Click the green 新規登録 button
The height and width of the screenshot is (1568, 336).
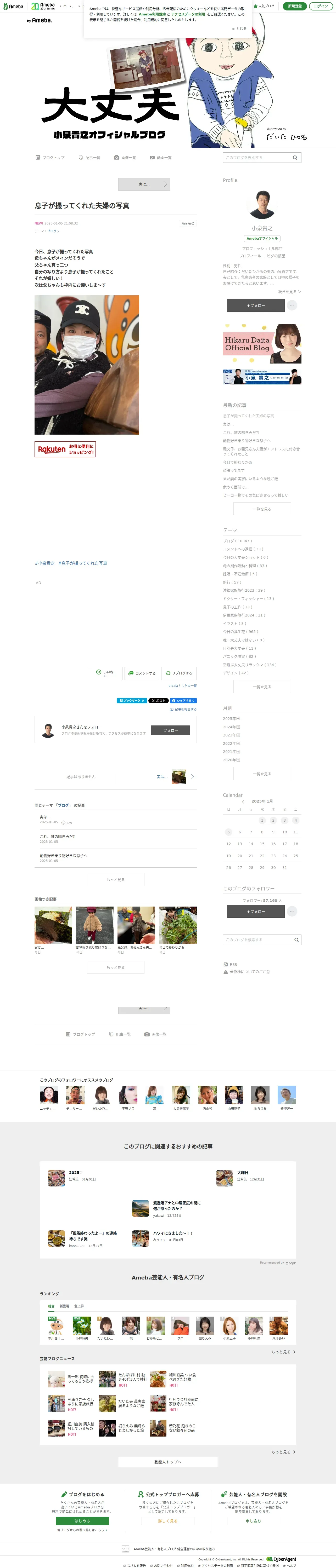click(295, 6)
